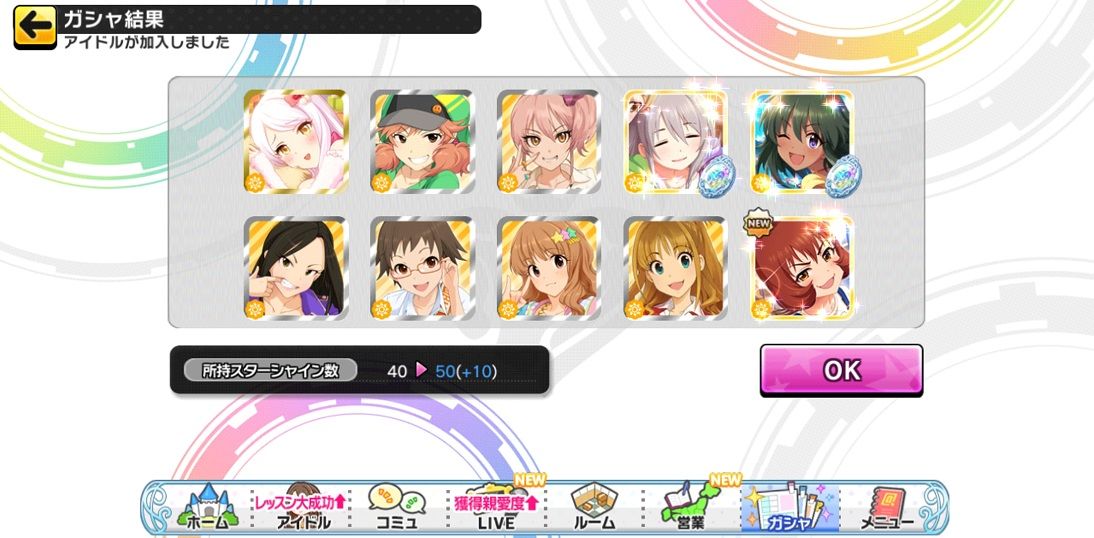This screenshot has width=1094, height=538.
Task: Select idol card with star hair clips
Action: 549,268
